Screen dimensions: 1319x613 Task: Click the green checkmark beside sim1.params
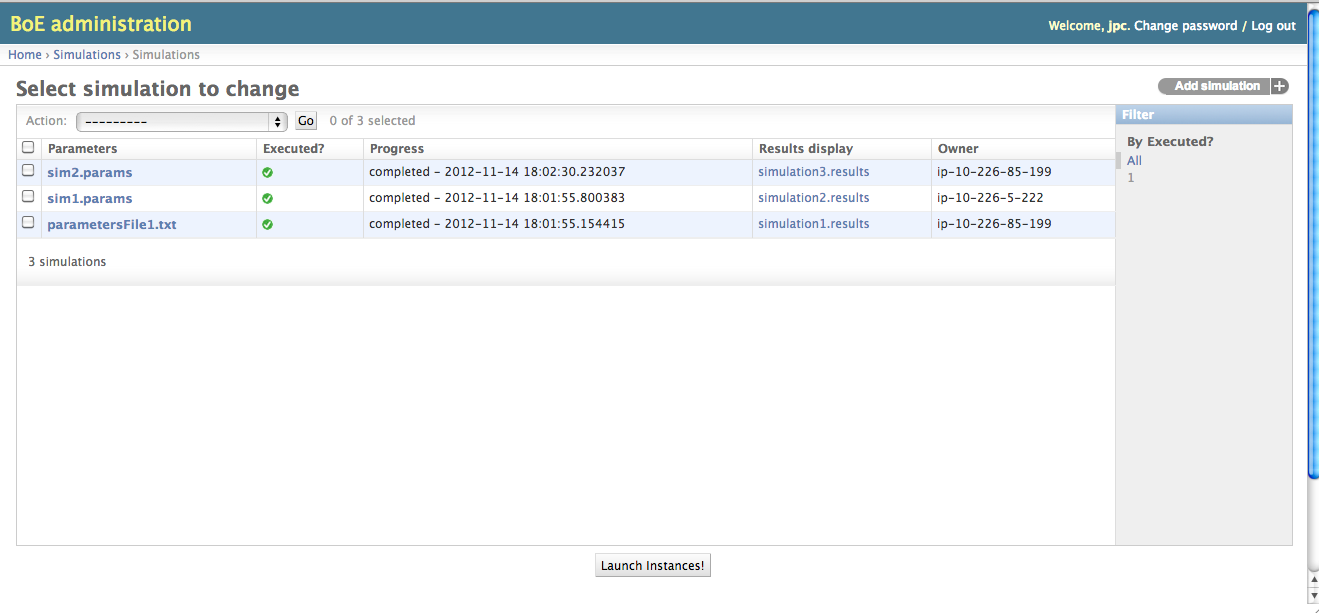coord(267,198)
